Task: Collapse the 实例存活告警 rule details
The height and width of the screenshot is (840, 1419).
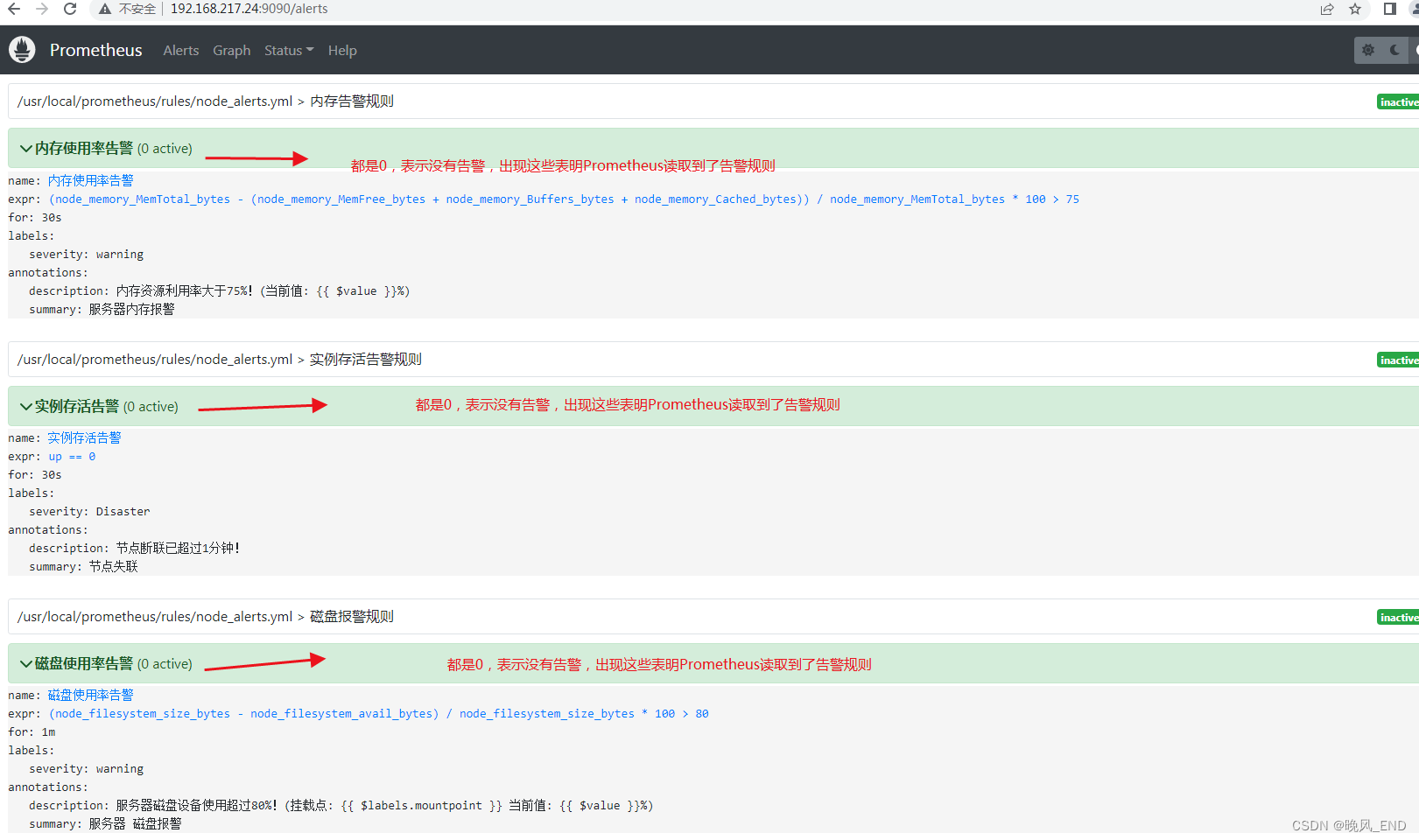Action: (25, 406)
